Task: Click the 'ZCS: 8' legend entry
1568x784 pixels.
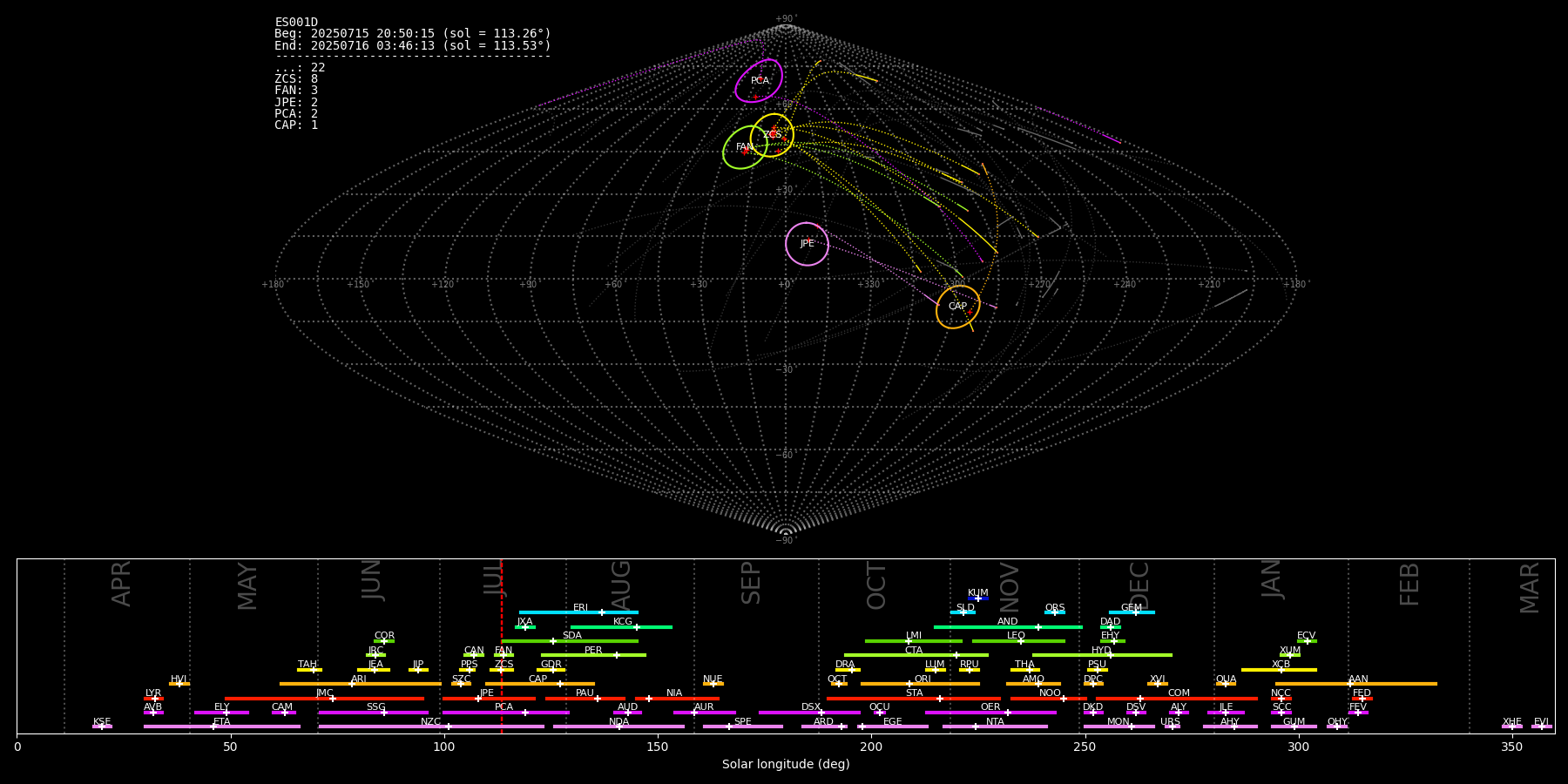Action: click(296, 79)
